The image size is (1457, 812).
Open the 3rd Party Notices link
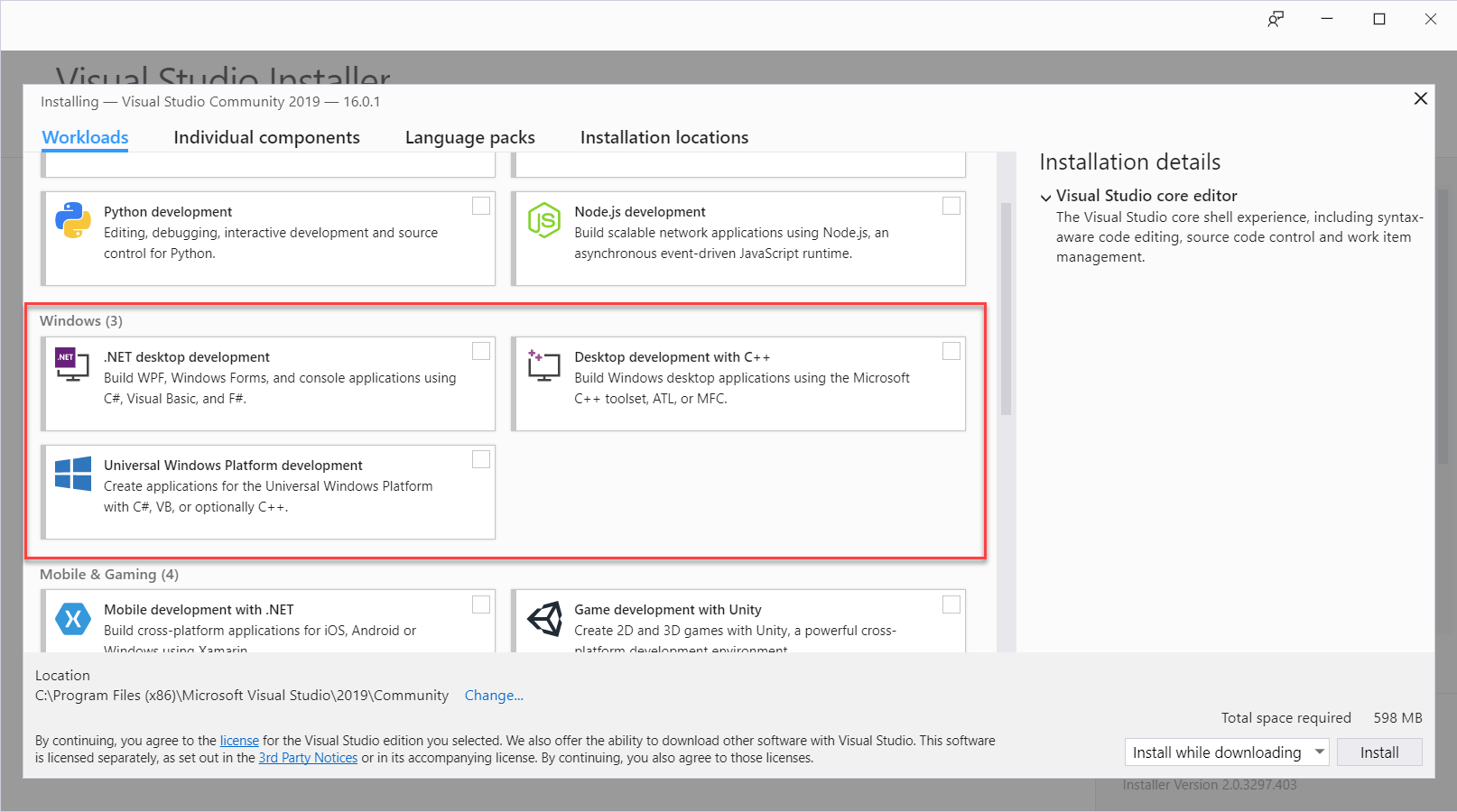[x=308, y=758]
